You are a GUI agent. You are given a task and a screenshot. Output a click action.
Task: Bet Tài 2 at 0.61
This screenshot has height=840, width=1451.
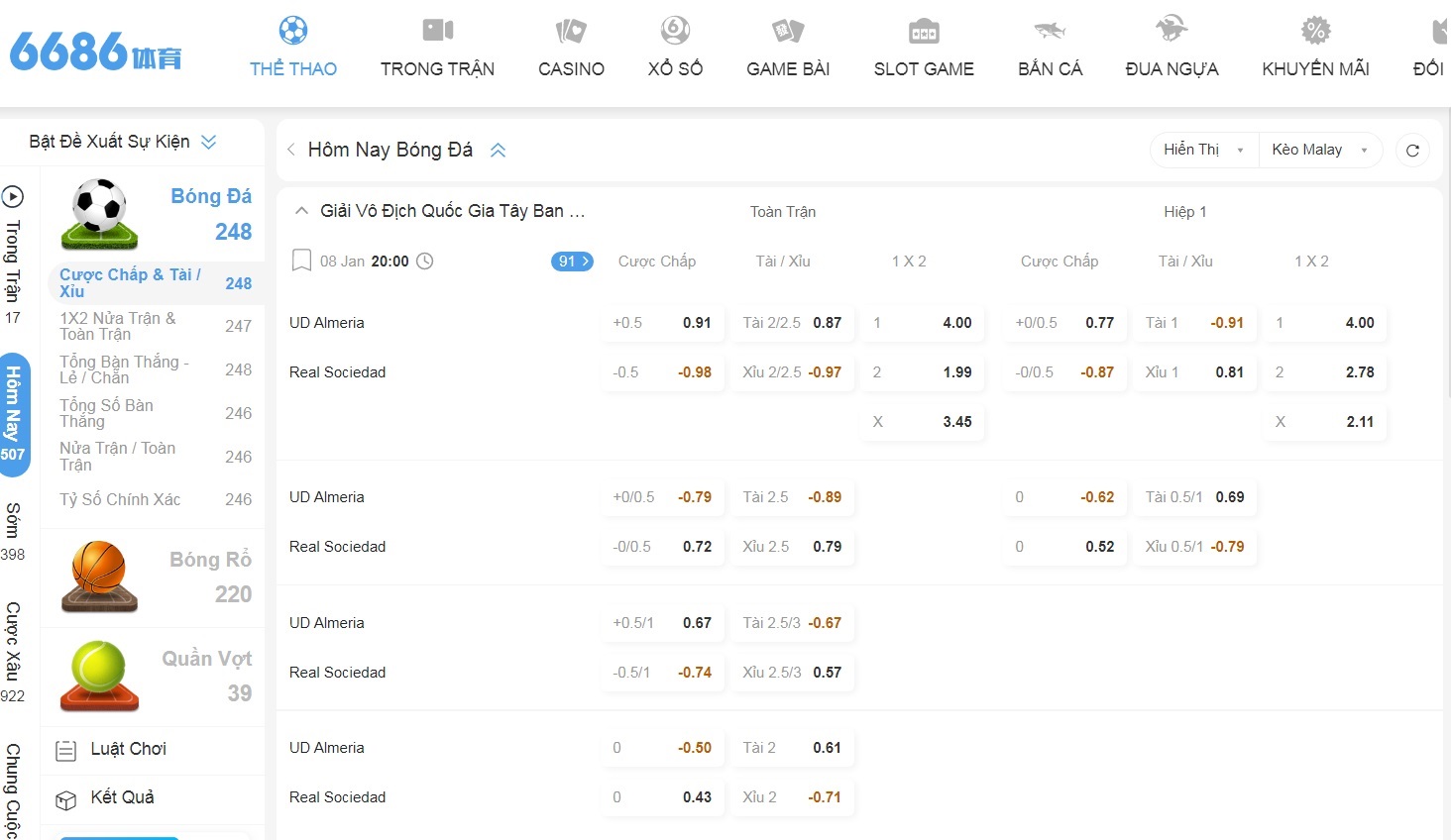coord(793,748)
